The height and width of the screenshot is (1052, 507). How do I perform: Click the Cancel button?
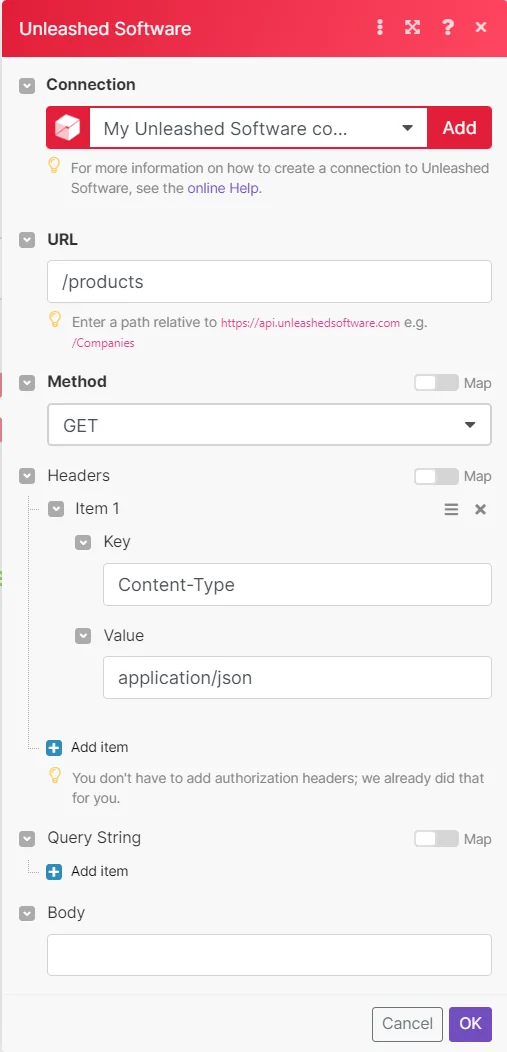(407, 1024)
